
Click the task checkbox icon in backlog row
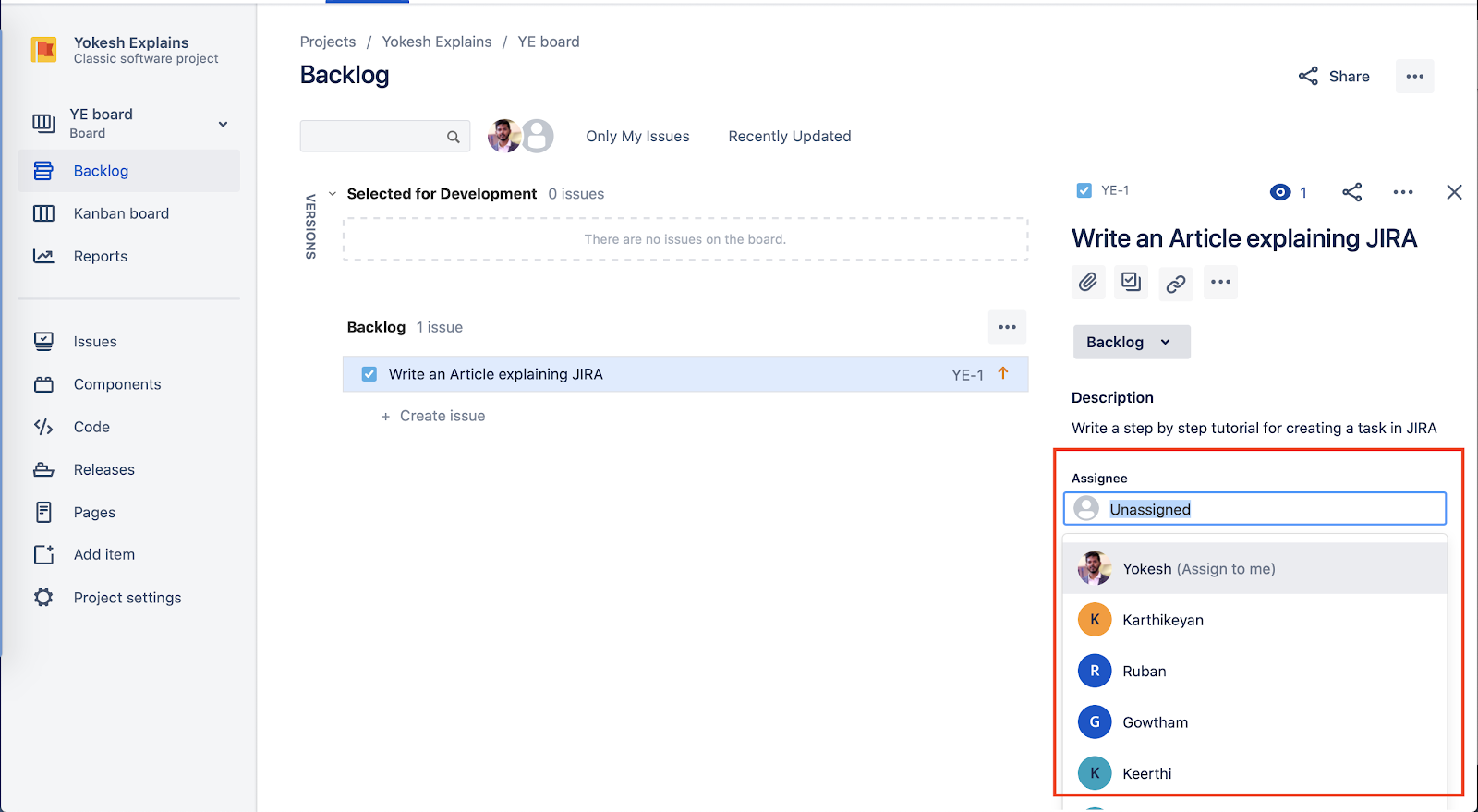click(369, 374)
